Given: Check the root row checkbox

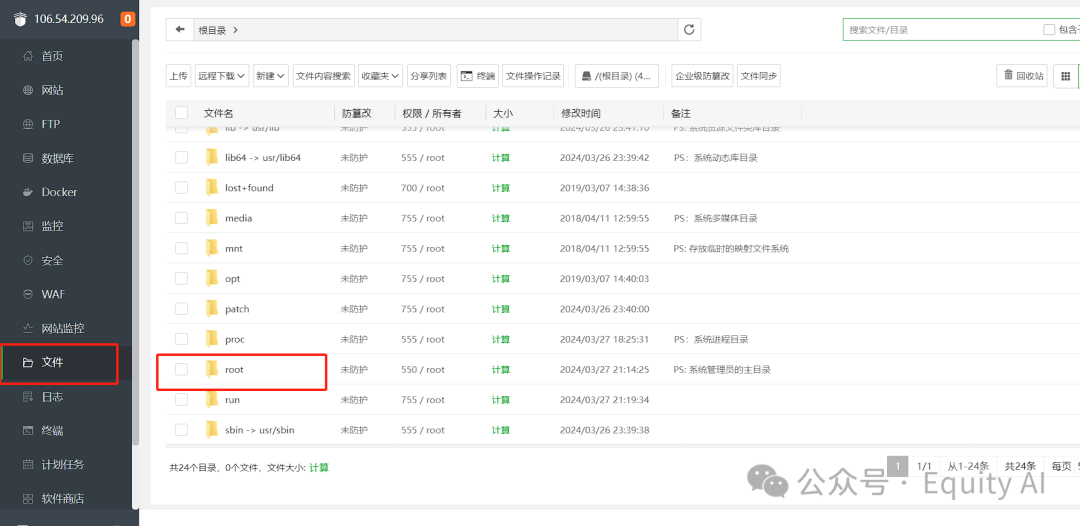Looking at the screenshot, I should pyautogui.click(x=181, y=370).
